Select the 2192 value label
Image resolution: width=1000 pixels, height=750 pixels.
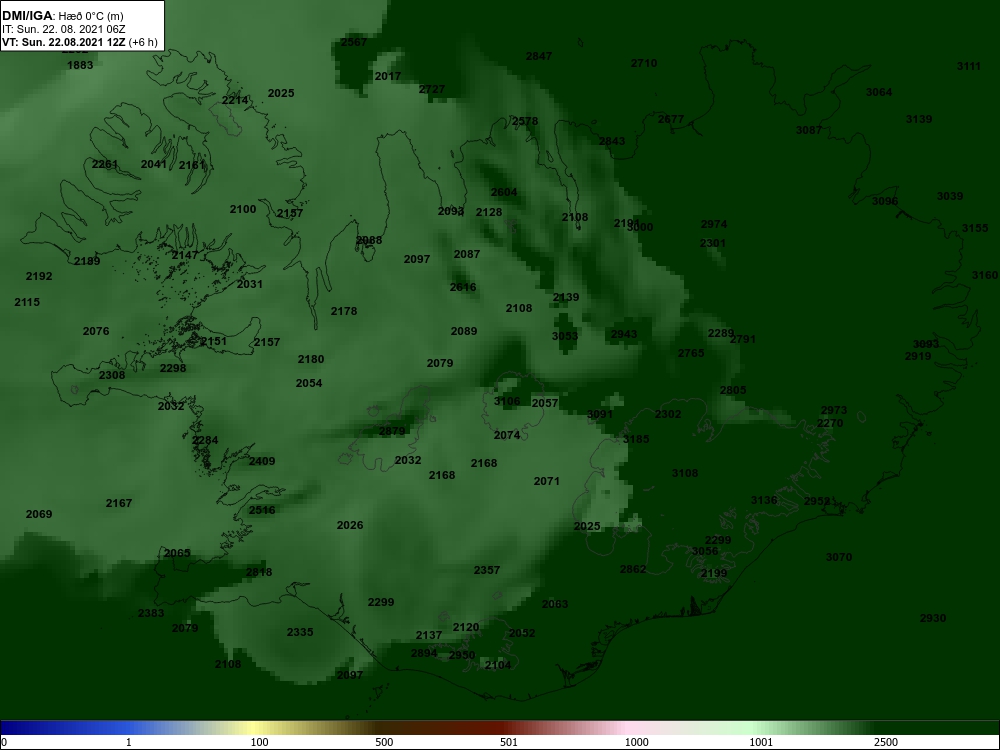point(39,276)
